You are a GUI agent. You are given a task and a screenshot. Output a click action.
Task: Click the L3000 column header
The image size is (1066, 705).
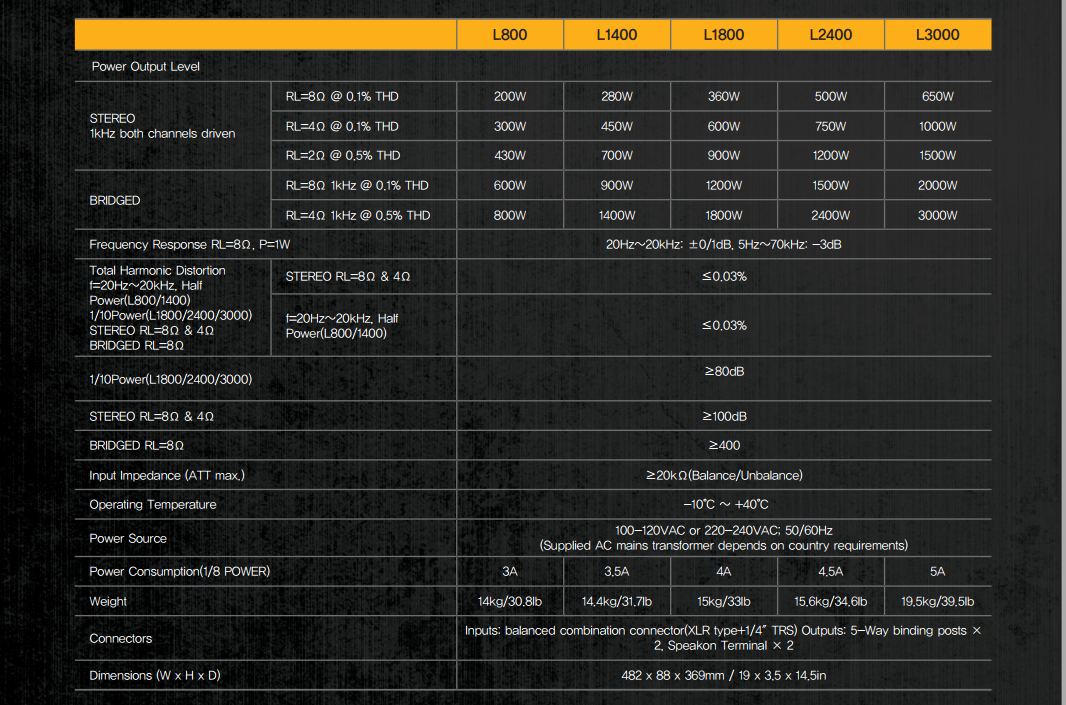click(938, 35)
